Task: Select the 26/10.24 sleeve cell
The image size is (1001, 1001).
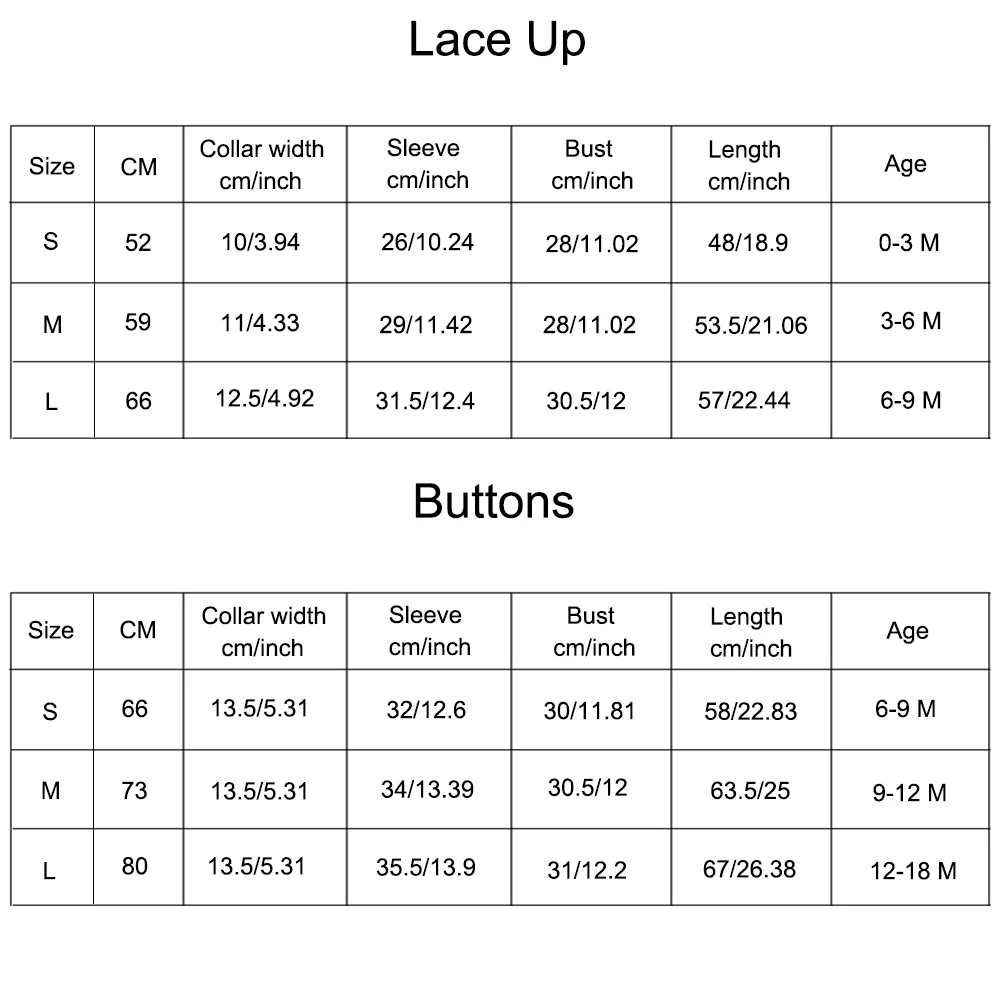Action: point(427,243)
